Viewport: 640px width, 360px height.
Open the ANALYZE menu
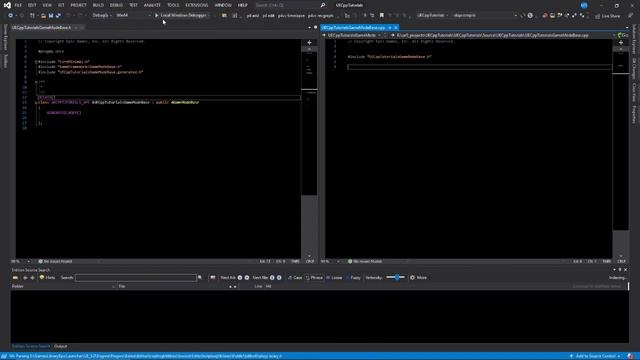(152, 5)
